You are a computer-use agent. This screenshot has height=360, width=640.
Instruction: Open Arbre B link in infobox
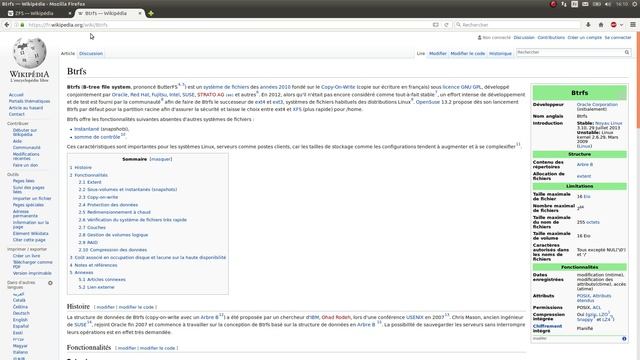point(584,164)
